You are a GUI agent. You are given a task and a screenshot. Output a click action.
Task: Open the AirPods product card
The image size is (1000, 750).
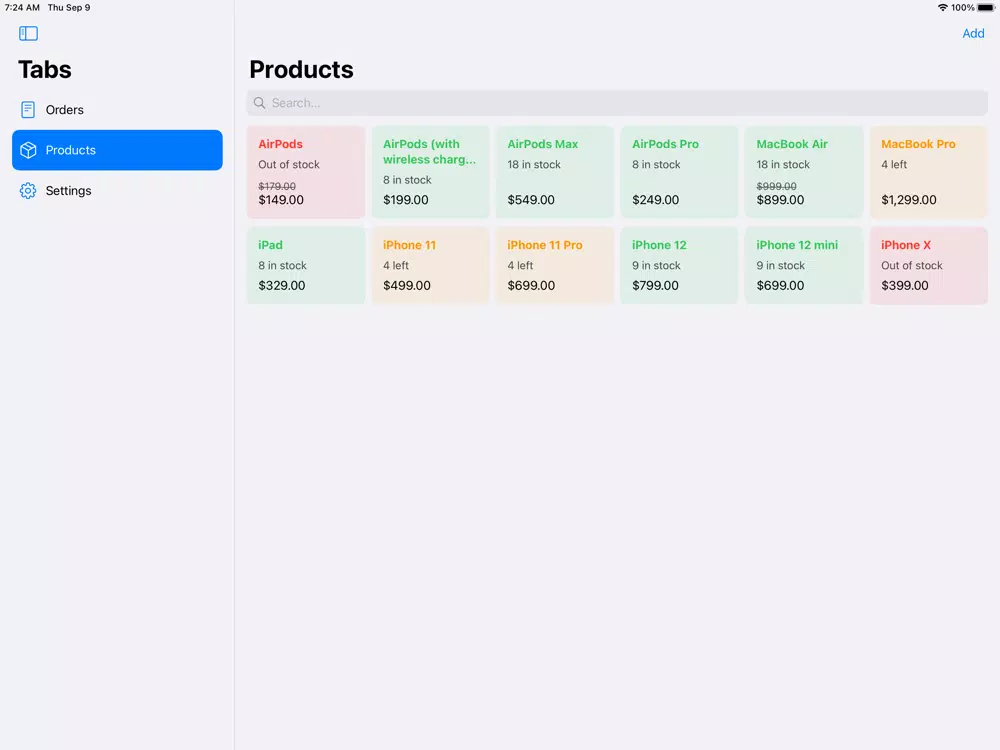[x=306, y=172]
